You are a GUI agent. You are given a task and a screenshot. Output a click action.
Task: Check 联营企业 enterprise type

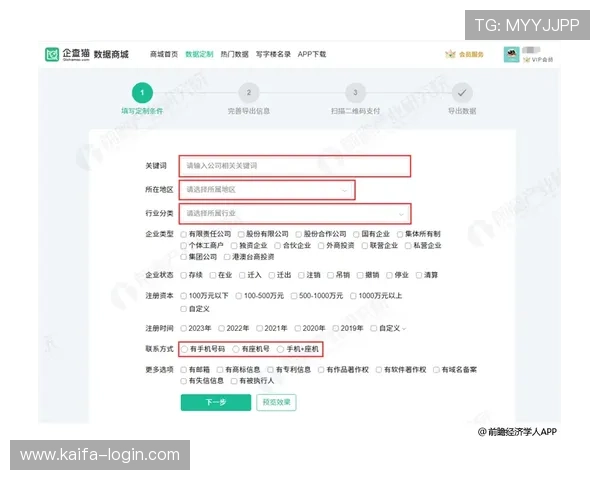[365, 245]
